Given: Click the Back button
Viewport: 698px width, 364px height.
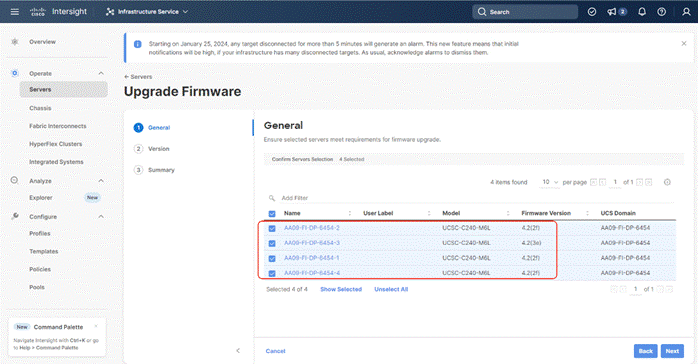Looking at the screenshot, I should tap(645, 351).
